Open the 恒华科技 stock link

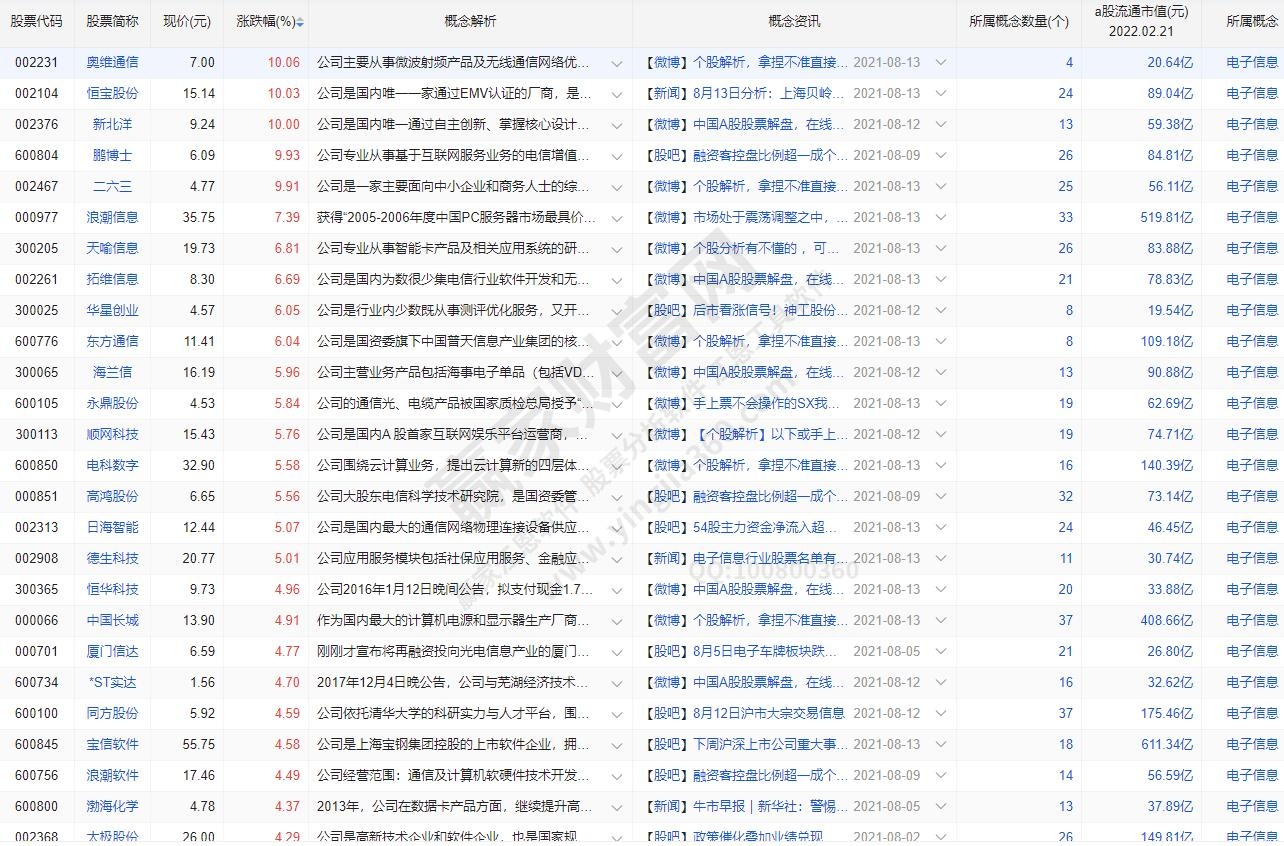coord(111,589)
